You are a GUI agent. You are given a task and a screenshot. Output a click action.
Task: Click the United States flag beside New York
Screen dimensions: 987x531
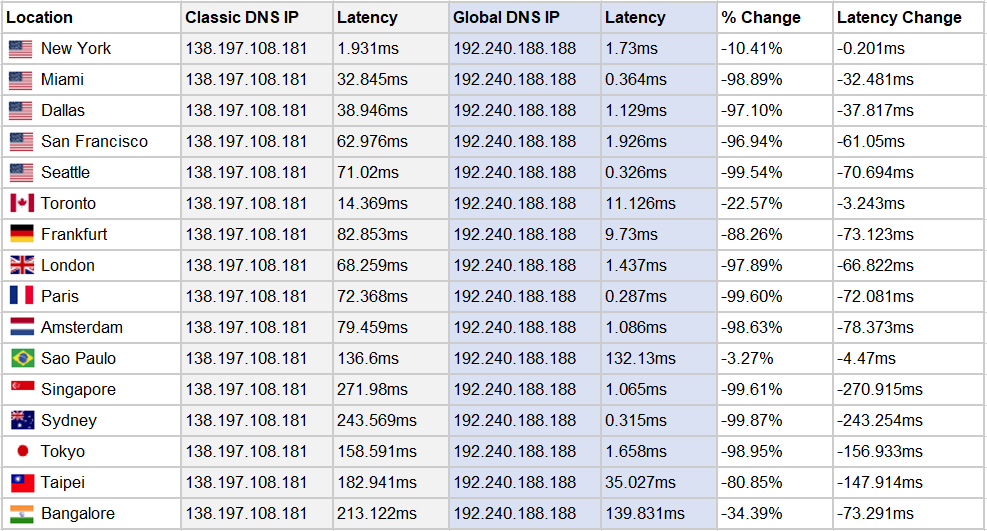[x=21, y=49]
